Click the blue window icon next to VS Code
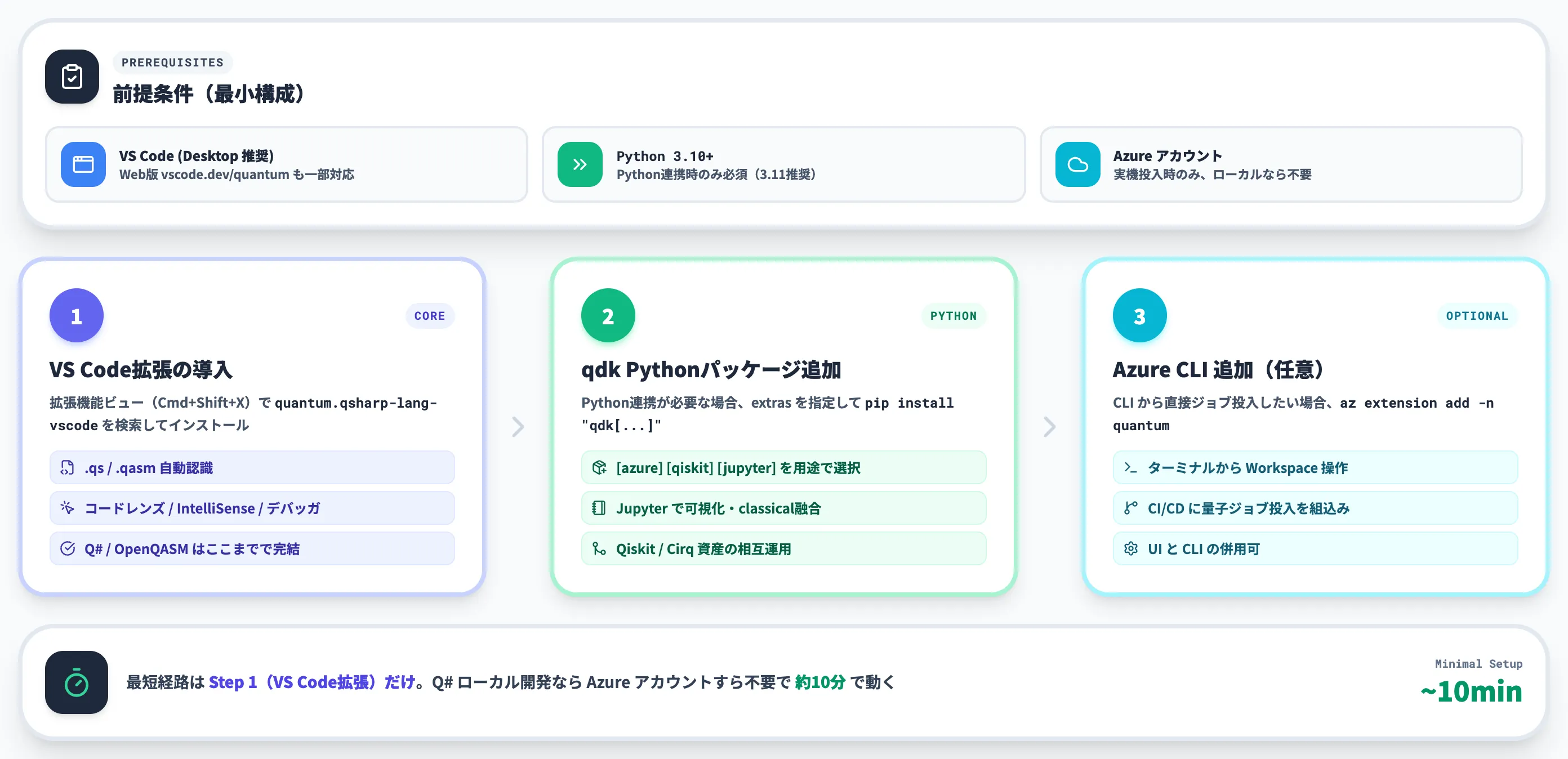Viewport: 1568px width, 759px height. [x=83, y=164]
